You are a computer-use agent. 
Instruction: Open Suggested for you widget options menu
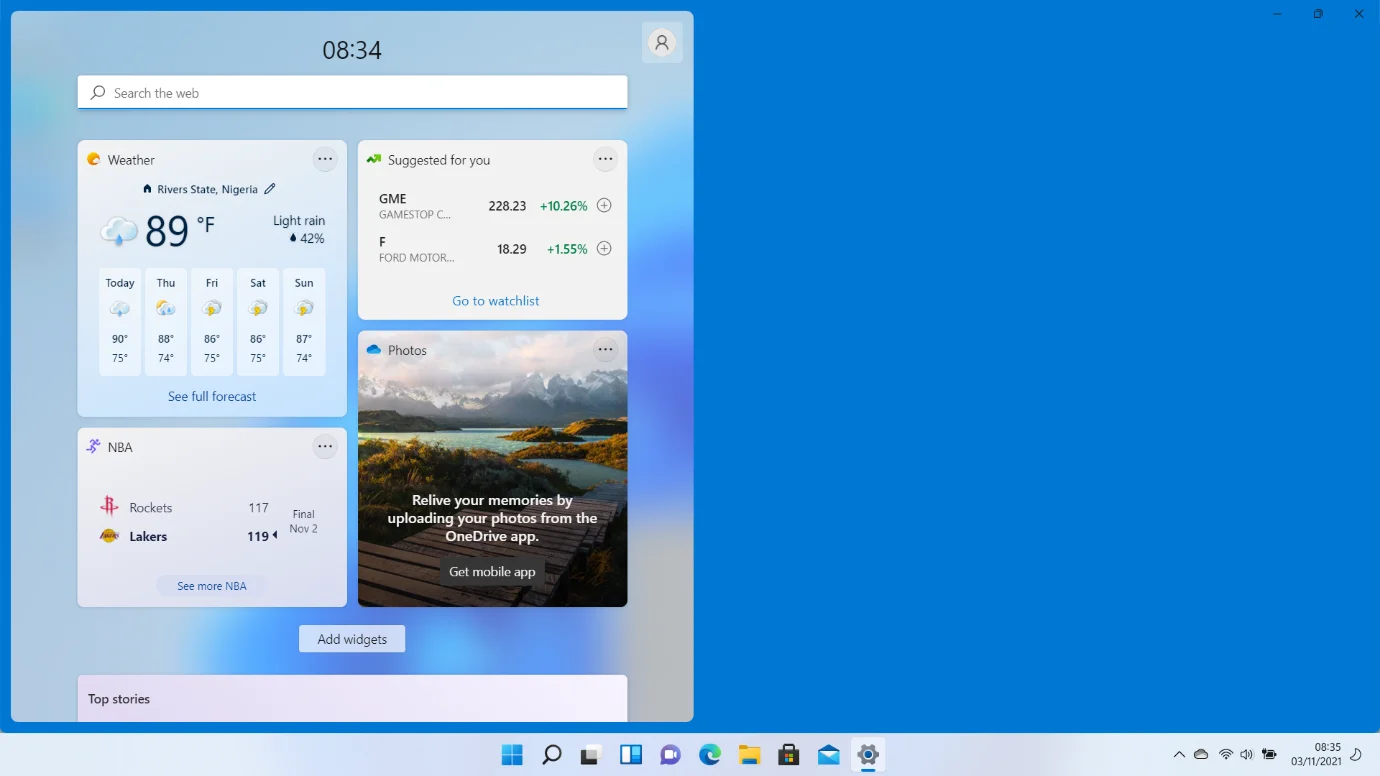tap(605, 159)
